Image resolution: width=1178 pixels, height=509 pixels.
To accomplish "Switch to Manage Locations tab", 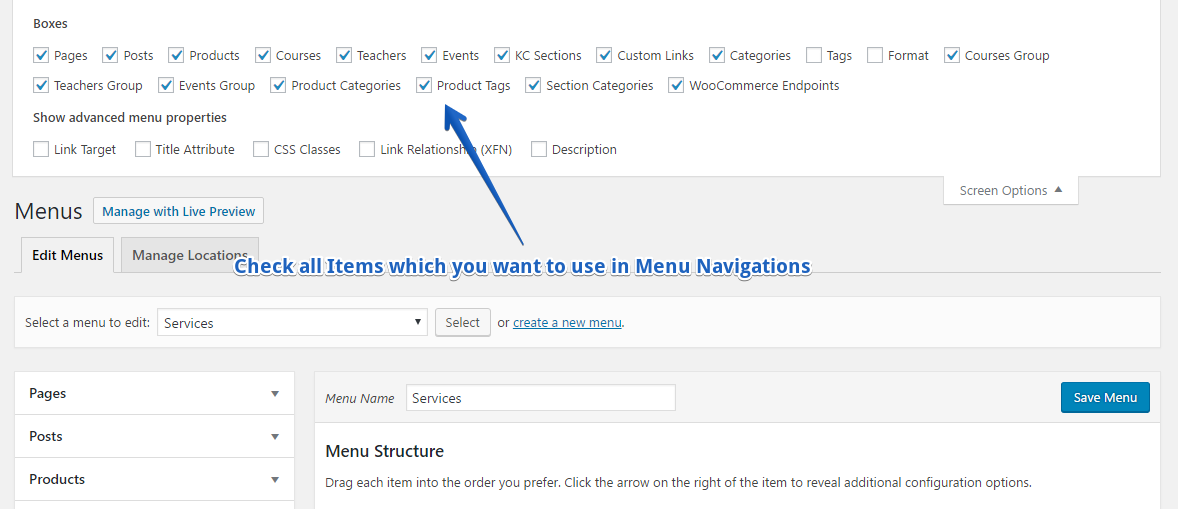I will 189,255.
